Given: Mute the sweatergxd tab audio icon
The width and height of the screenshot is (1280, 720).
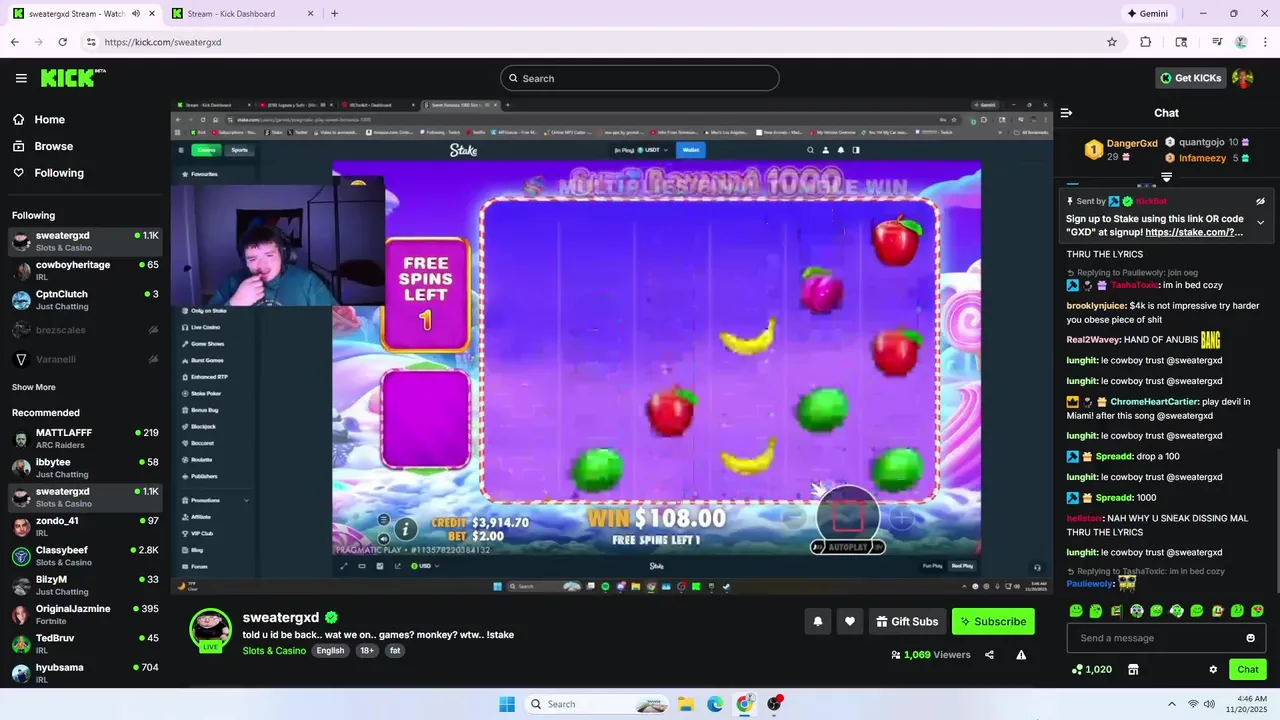Looking at the screenshot, I should (135, 14).
